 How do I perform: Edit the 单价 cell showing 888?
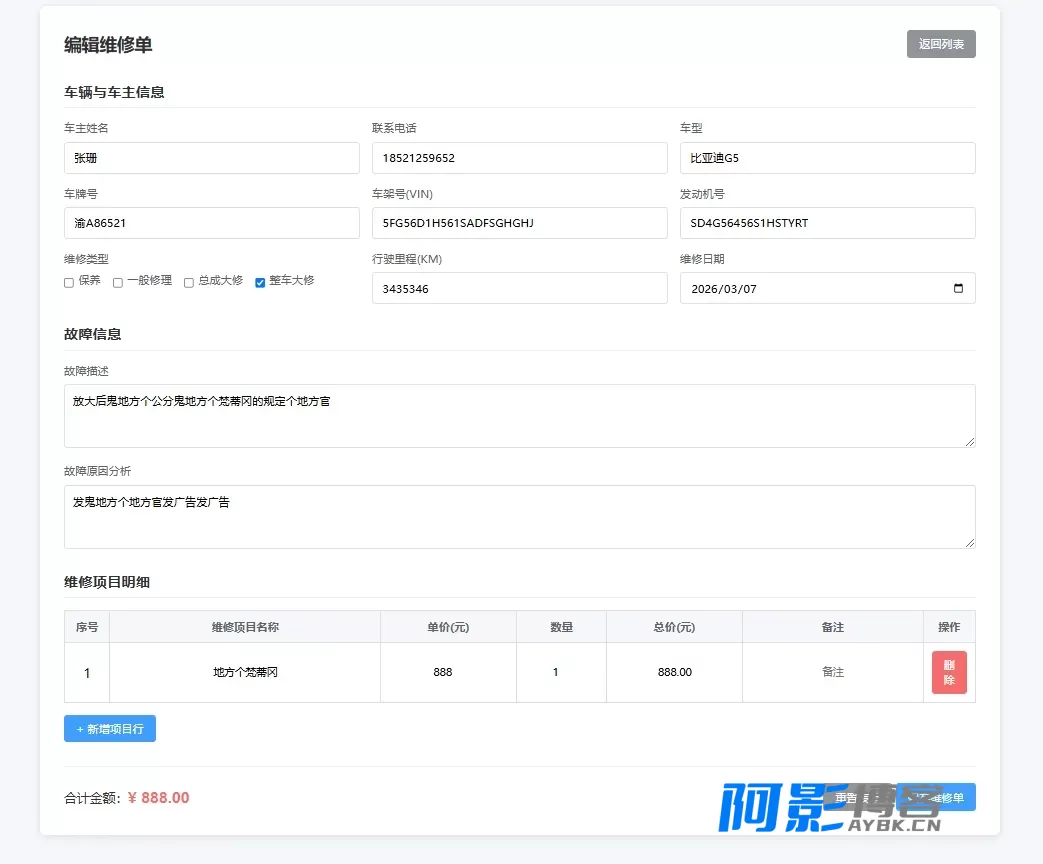tap(448, 672)
